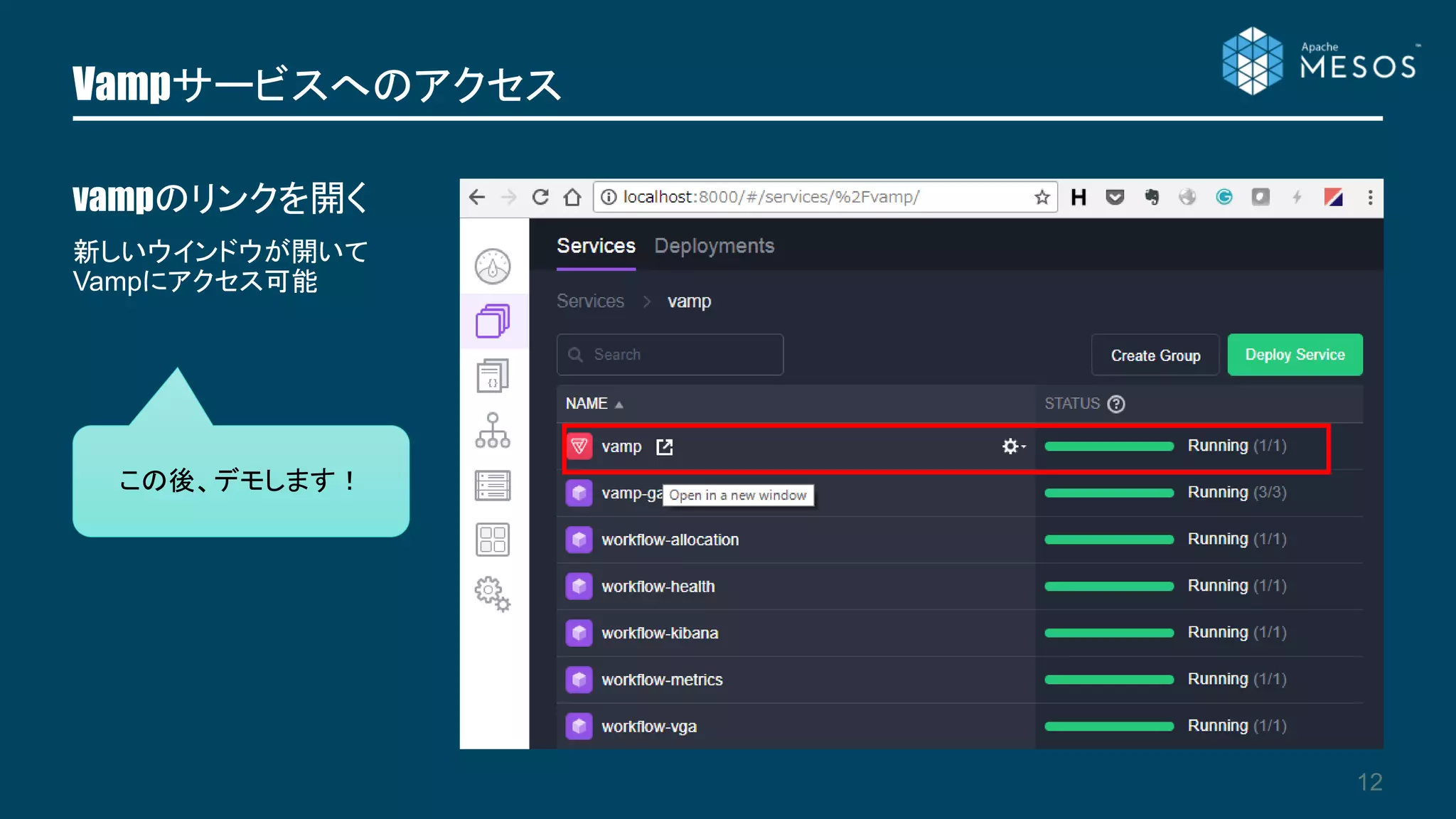1456x819 pixels.
Task: Click the grey globe extension icon
Action: click(x=1187, y=197)
